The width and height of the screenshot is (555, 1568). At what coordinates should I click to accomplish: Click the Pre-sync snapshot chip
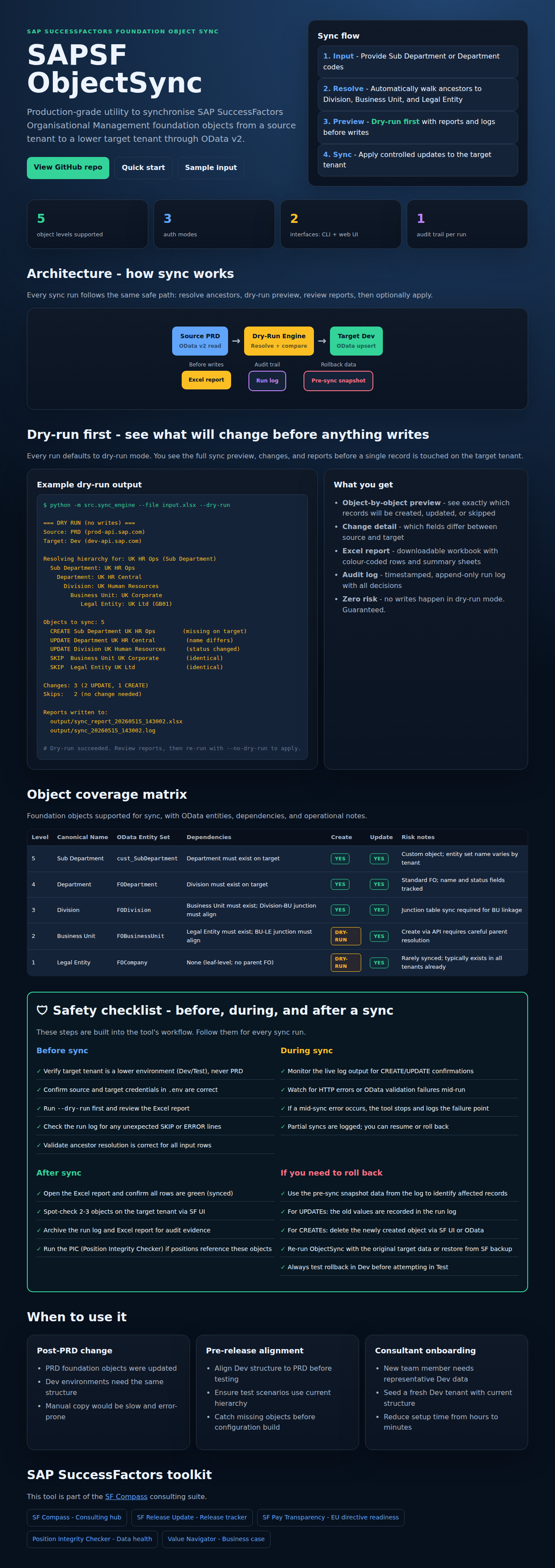click(338, 380)
